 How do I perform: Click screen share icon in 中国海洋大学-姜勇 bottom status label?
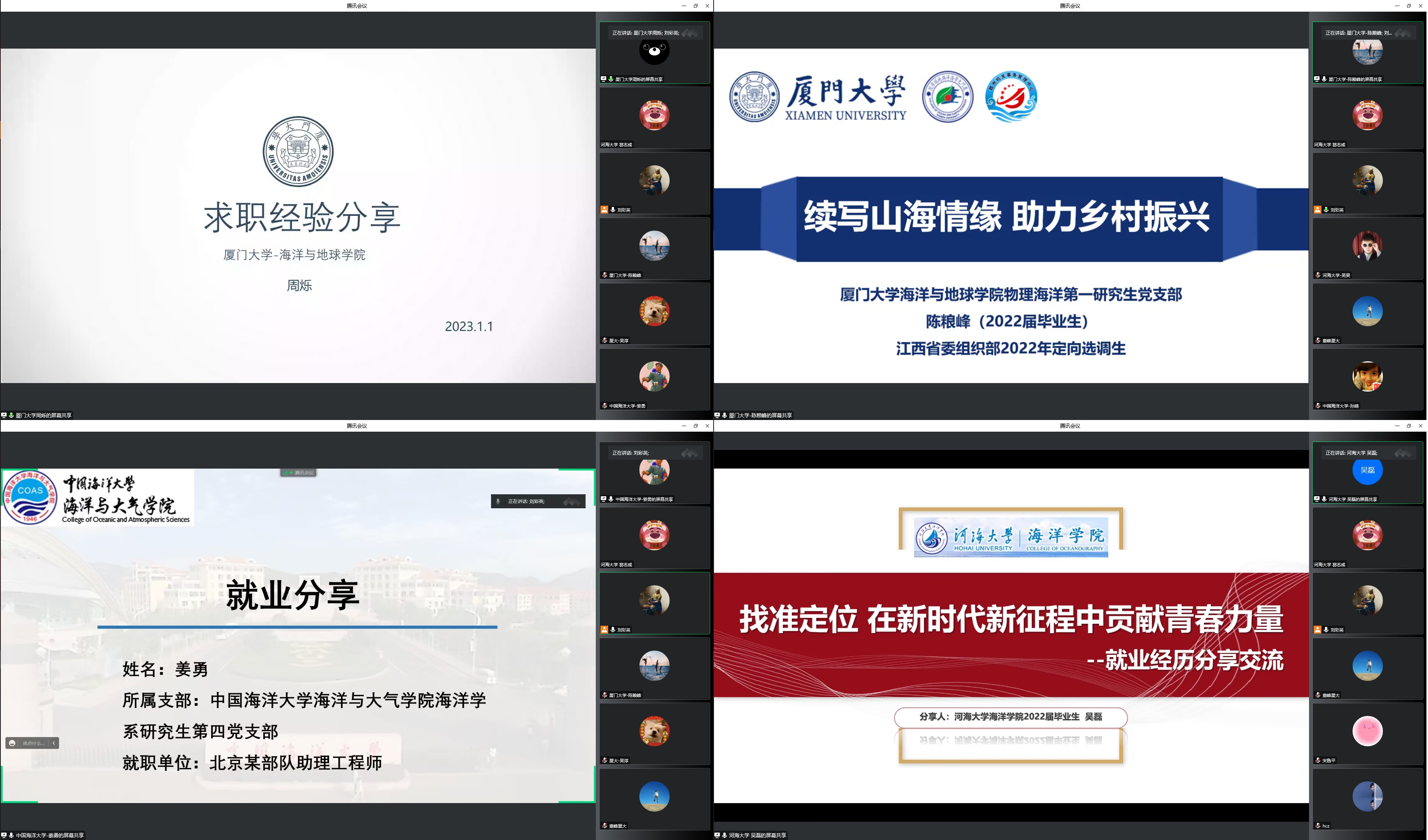[x=4, y=835]
